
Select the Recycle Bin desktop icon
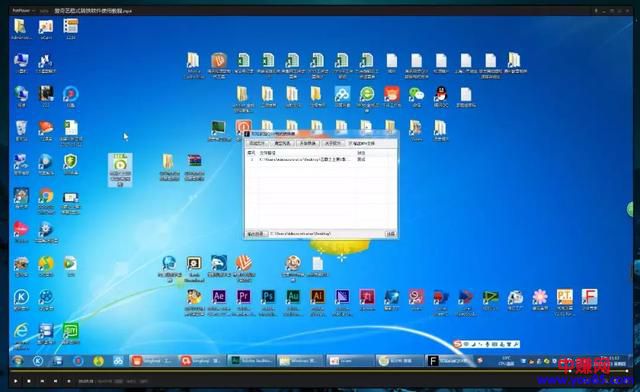point(21,128)
